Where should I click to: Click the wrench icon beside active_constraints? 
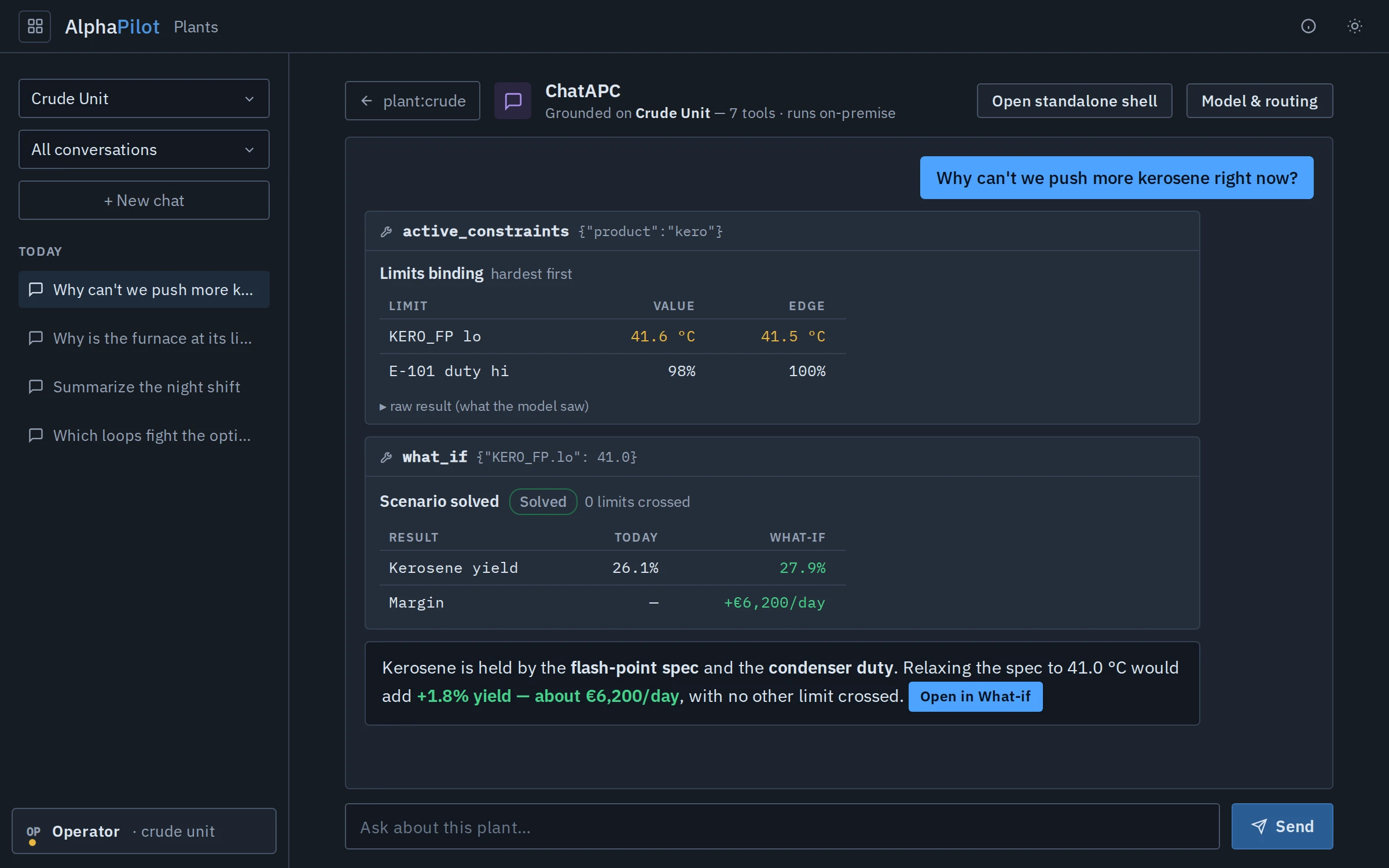tap(386, 231)
